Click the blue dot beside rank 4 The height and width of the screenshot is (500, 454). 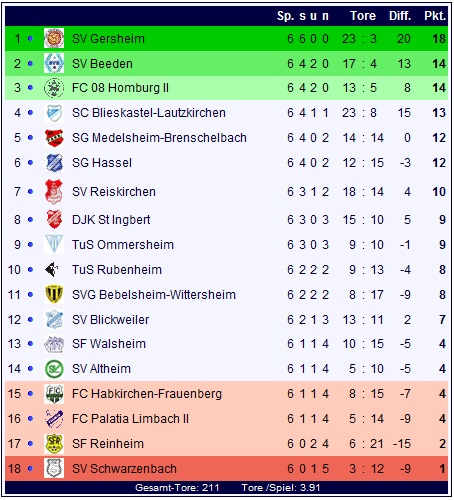pyautogui.click(x=30, y=113)
